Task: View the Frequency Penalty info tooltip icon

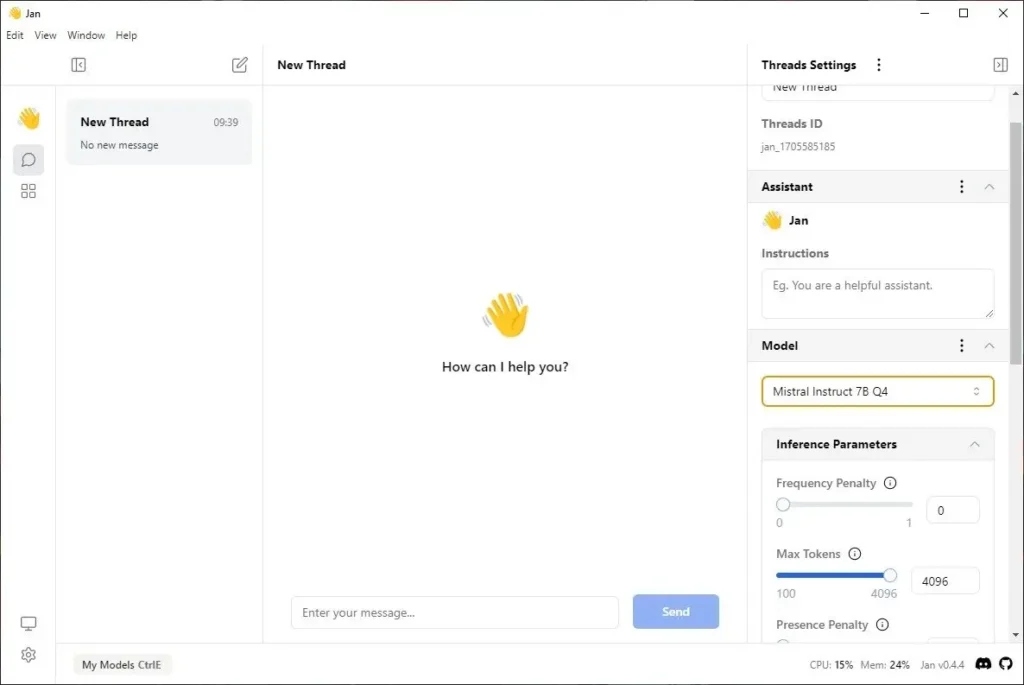Action: point(892,483)
